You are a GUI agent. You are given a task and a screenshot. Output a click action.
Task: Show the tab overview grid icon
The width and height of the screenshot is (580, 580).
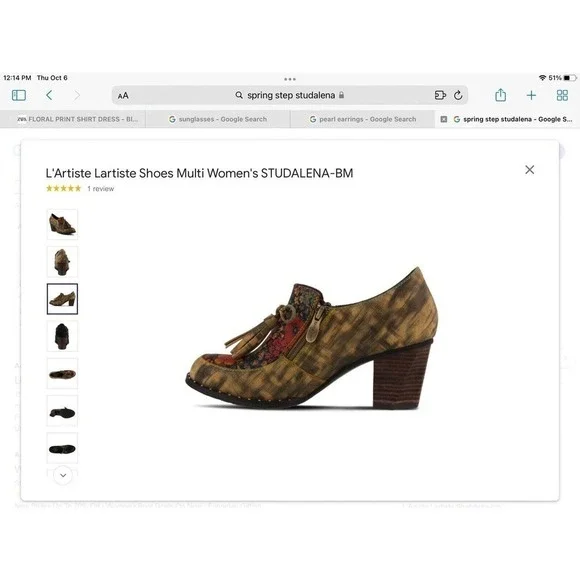coord(562,95)
